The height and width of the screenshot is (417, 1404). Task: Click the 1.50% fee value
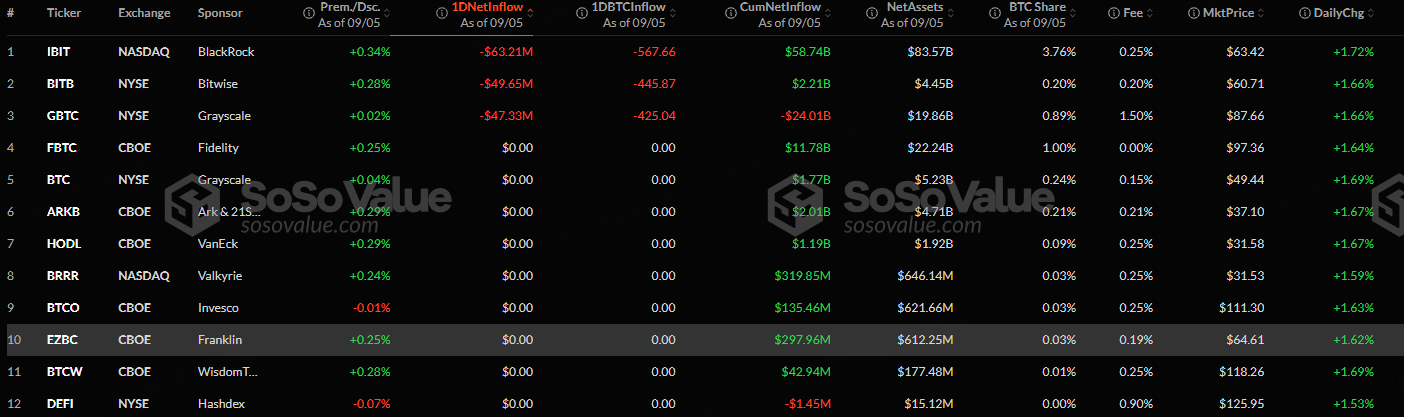pyautogui.click(x=1136, y=115)
